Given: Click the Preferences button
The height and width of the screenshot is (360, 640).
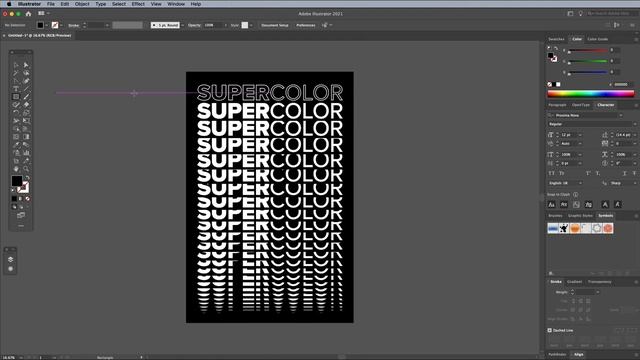Looking at the screenshot, I should tap(306, 25).
